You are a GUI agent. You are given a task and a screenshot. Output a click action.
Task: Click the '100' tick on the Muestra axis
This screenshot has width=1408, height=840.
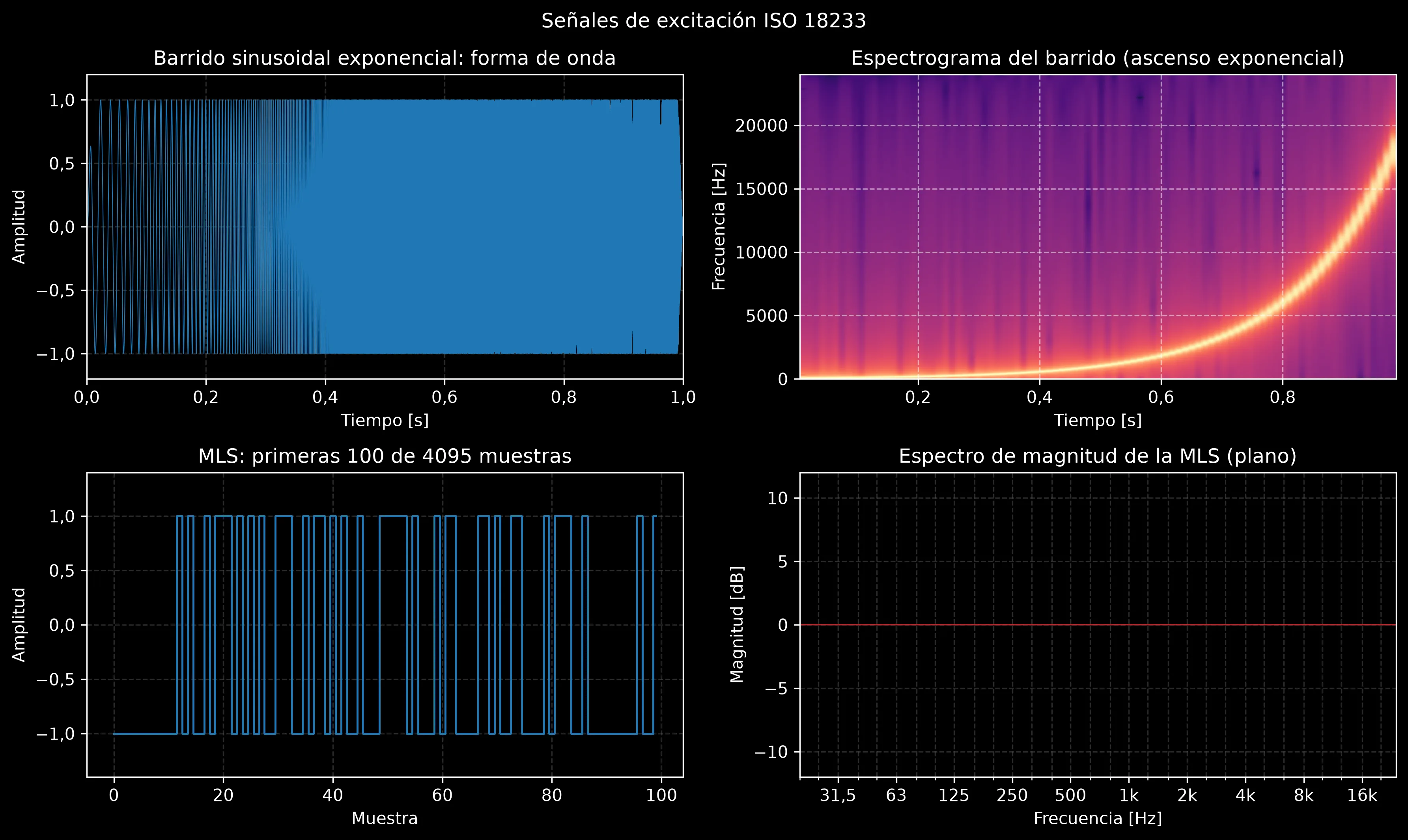661,796
